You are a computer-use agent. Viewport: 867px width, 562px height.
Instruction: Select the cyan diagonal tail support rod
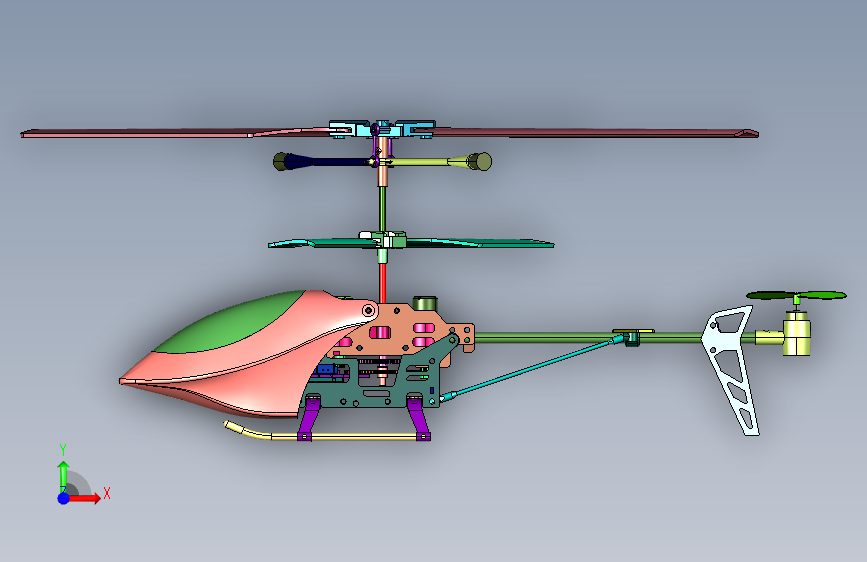(x=531, y=367)
